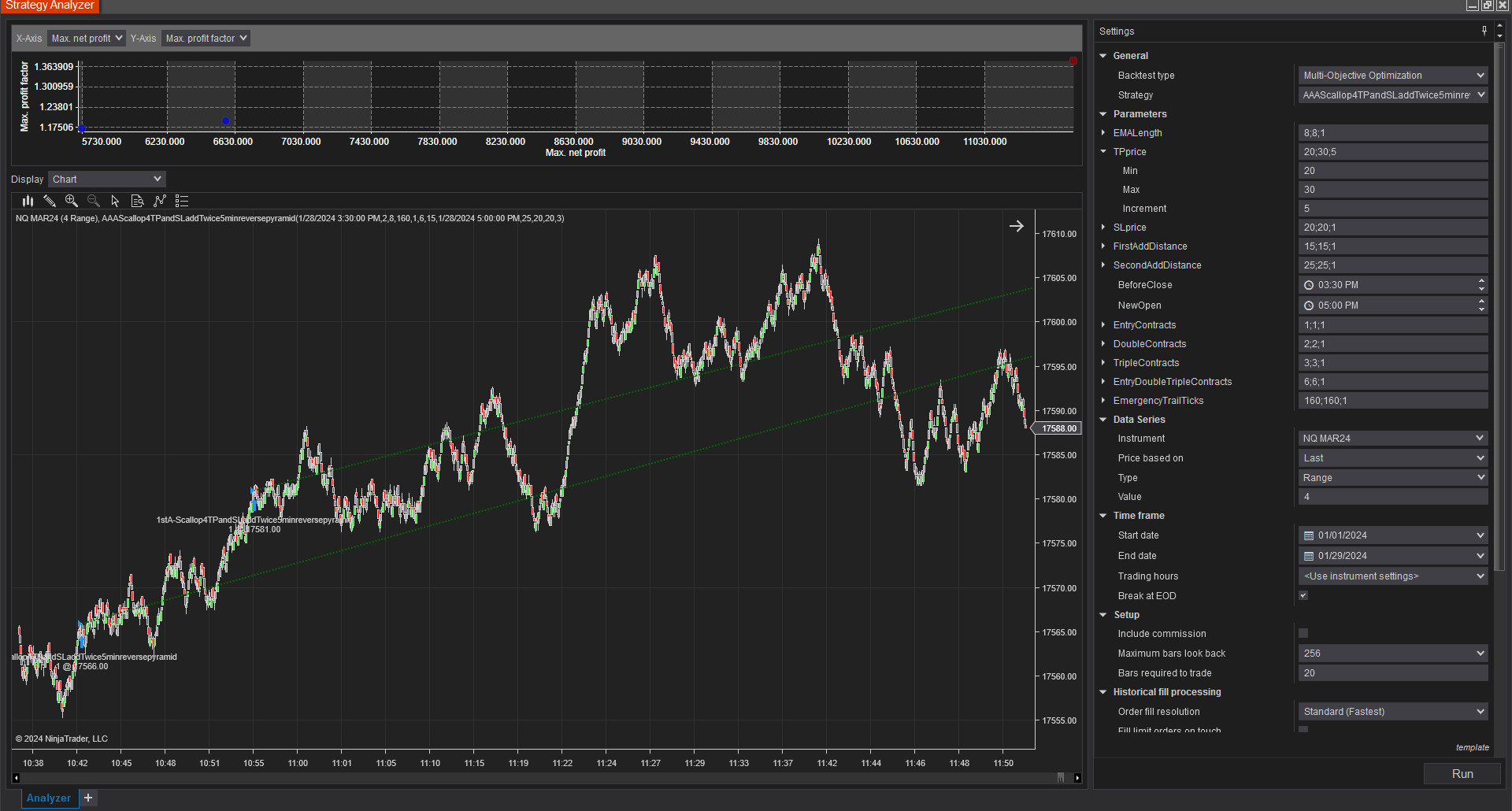Viewport: 1512px width, 811px height.
Task: Open the chart bar type (candlestick) icon
Action: click(x=28, y=201)
